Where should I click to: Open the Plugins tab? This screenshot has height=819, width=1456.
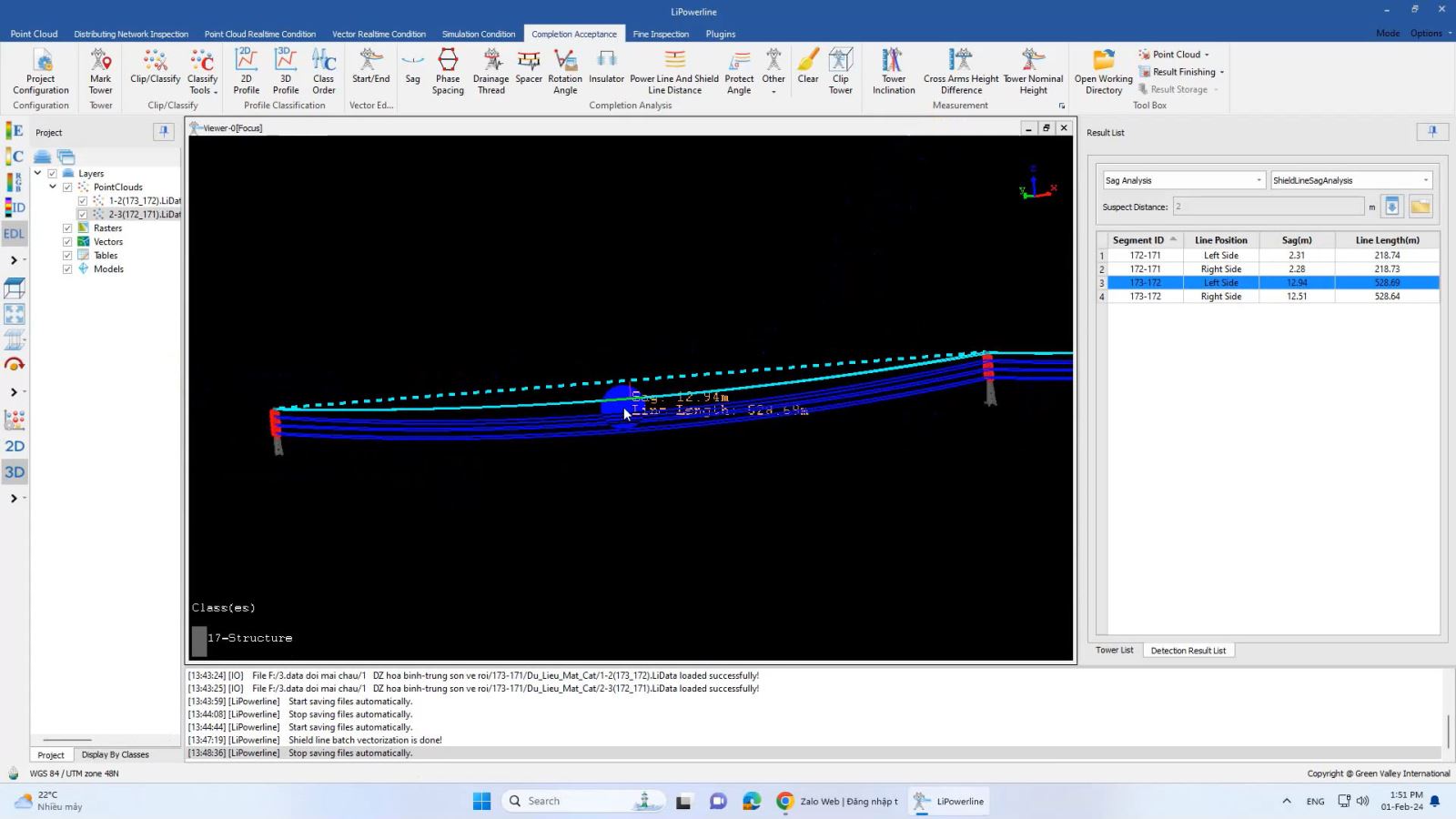point(721,34)
